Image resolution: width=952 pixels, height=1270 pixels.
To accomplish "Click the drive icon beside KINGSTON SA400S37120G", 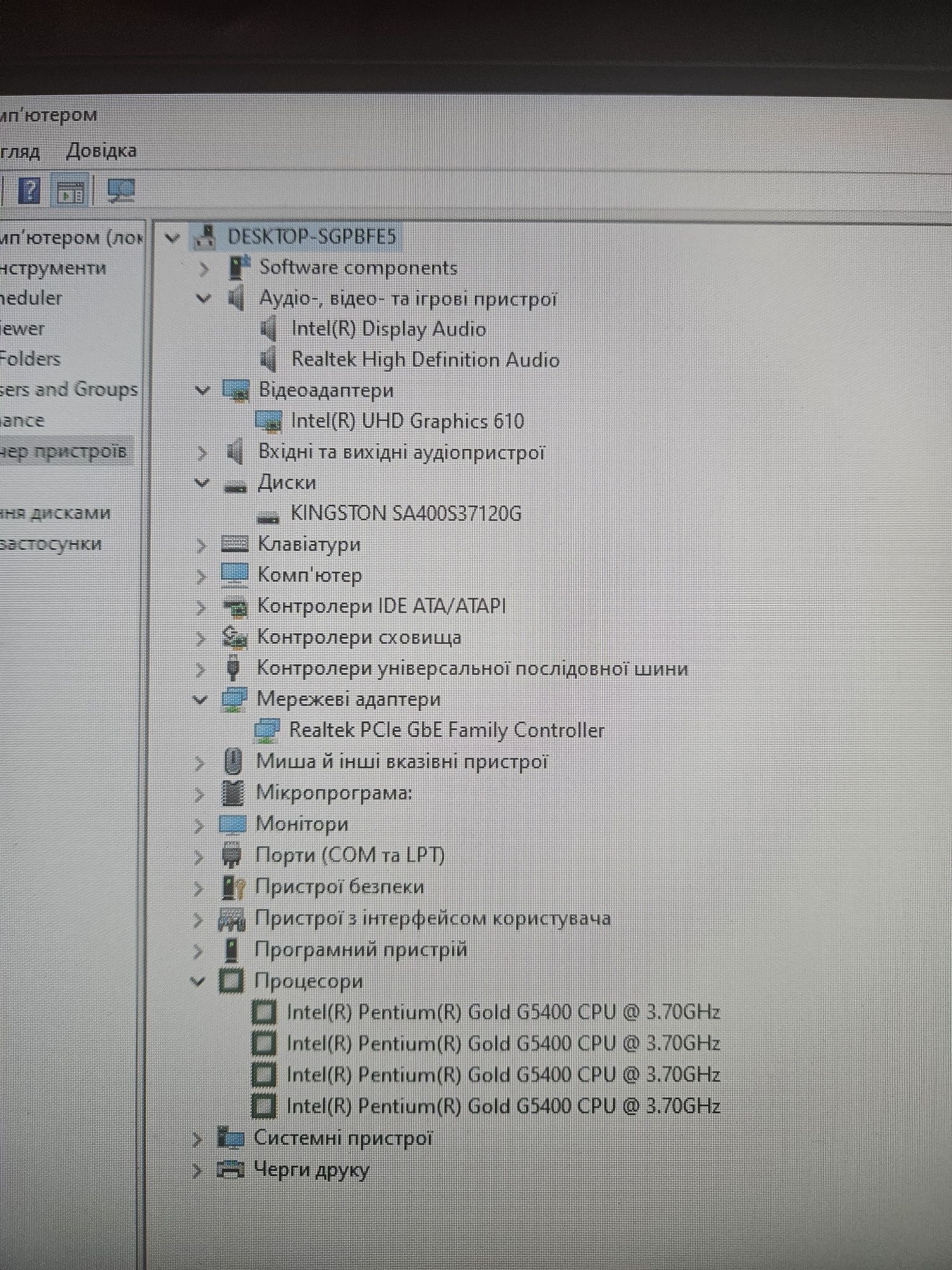I will coord(268,517).
